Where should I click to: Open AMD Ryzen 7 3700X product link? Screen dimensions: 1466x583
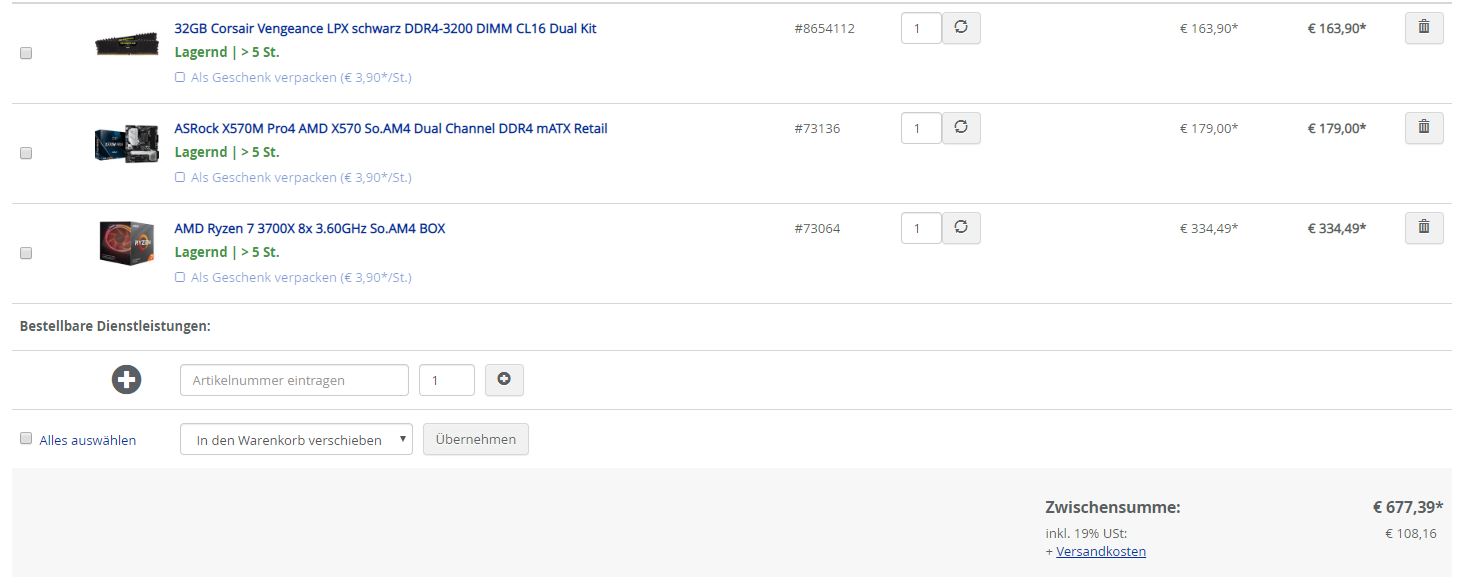click(x=310, y=228)
